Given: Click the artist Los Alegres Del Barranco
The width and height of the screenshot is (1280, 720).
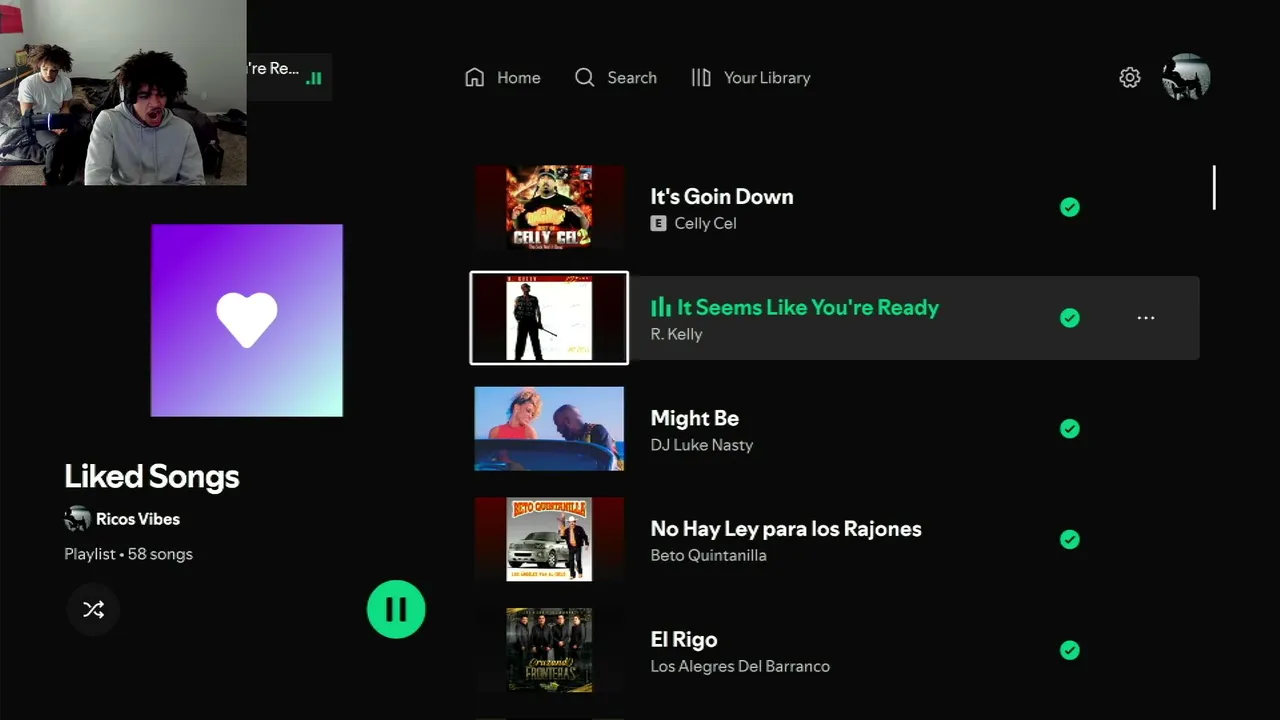Looking at the screenshot, I should pyautogui.click(x=740, y=666).
